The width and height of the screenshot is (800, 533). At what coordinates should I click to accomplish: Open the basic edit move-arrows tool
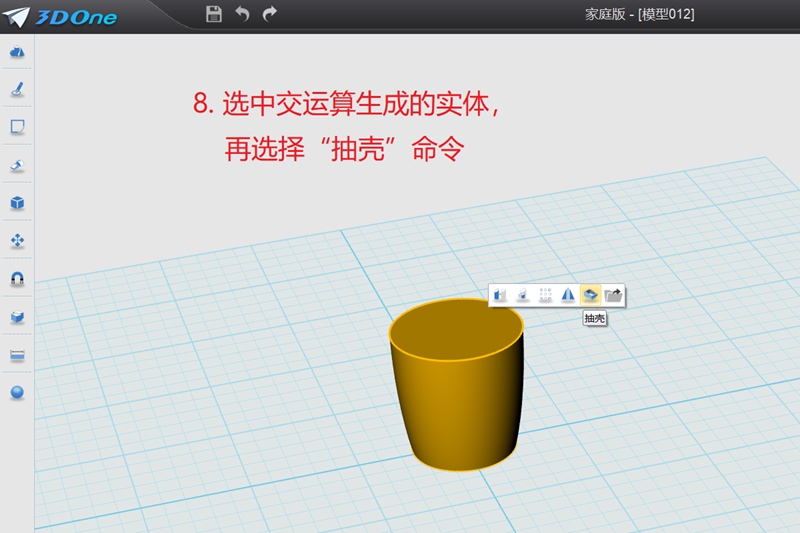click(17, 241)
